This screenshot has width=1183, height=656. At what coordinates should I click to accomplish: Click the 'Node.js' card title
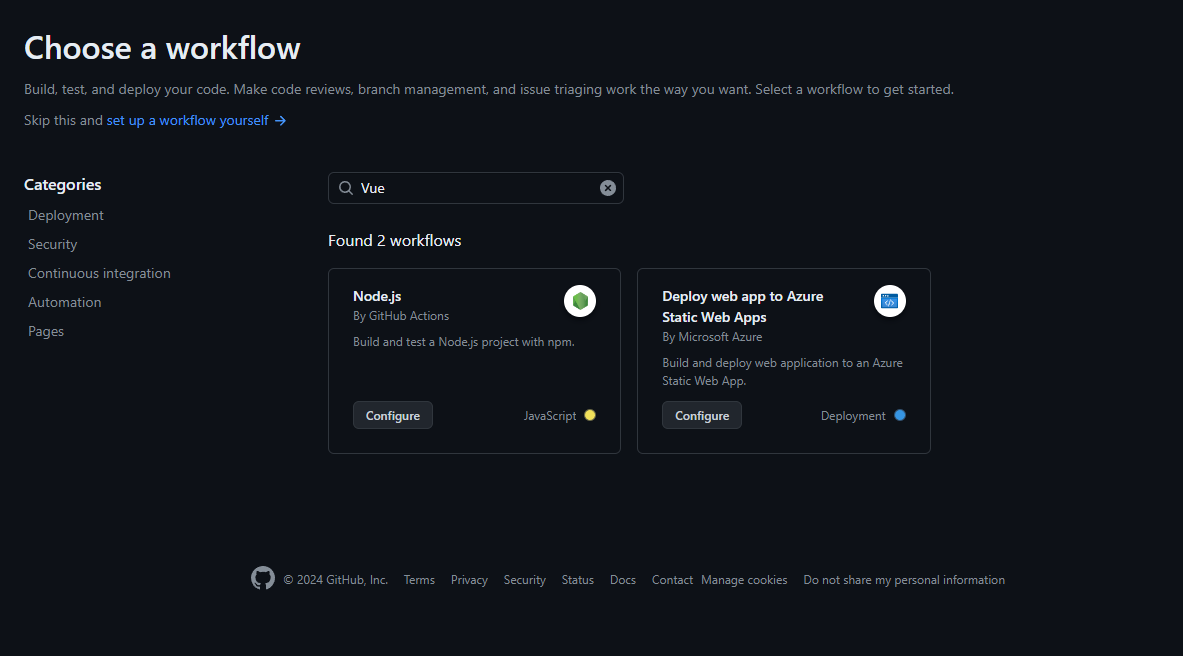[x=376, y=296]
